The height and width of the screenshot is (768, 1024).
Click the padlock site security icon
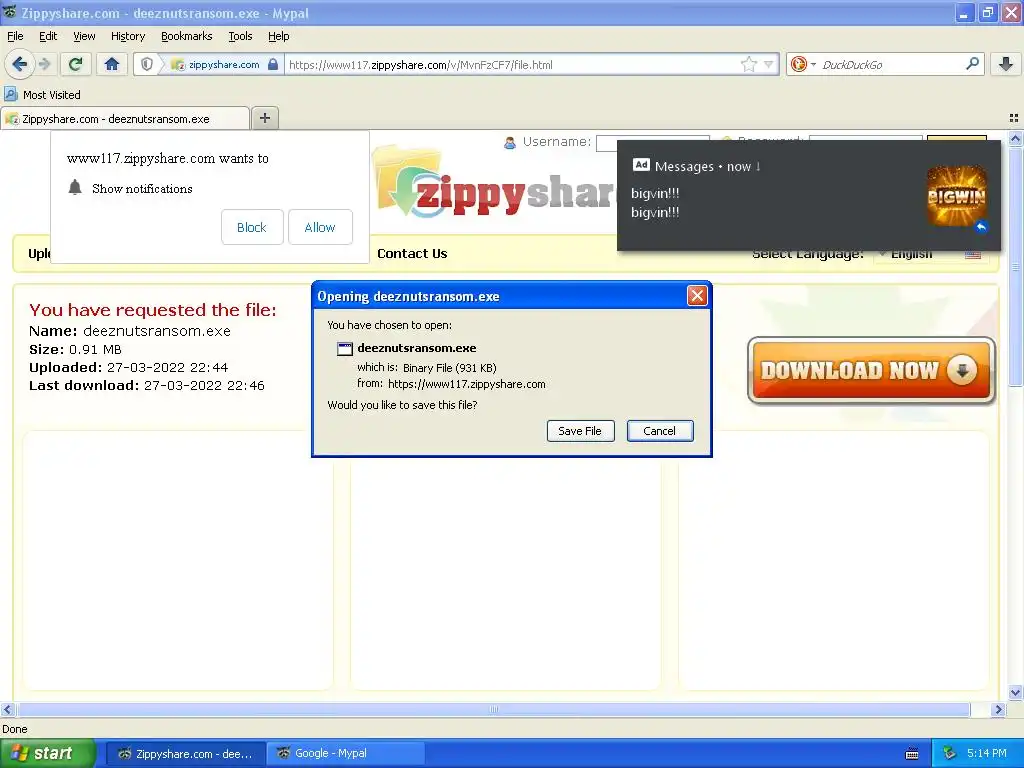tap(273, 64)
